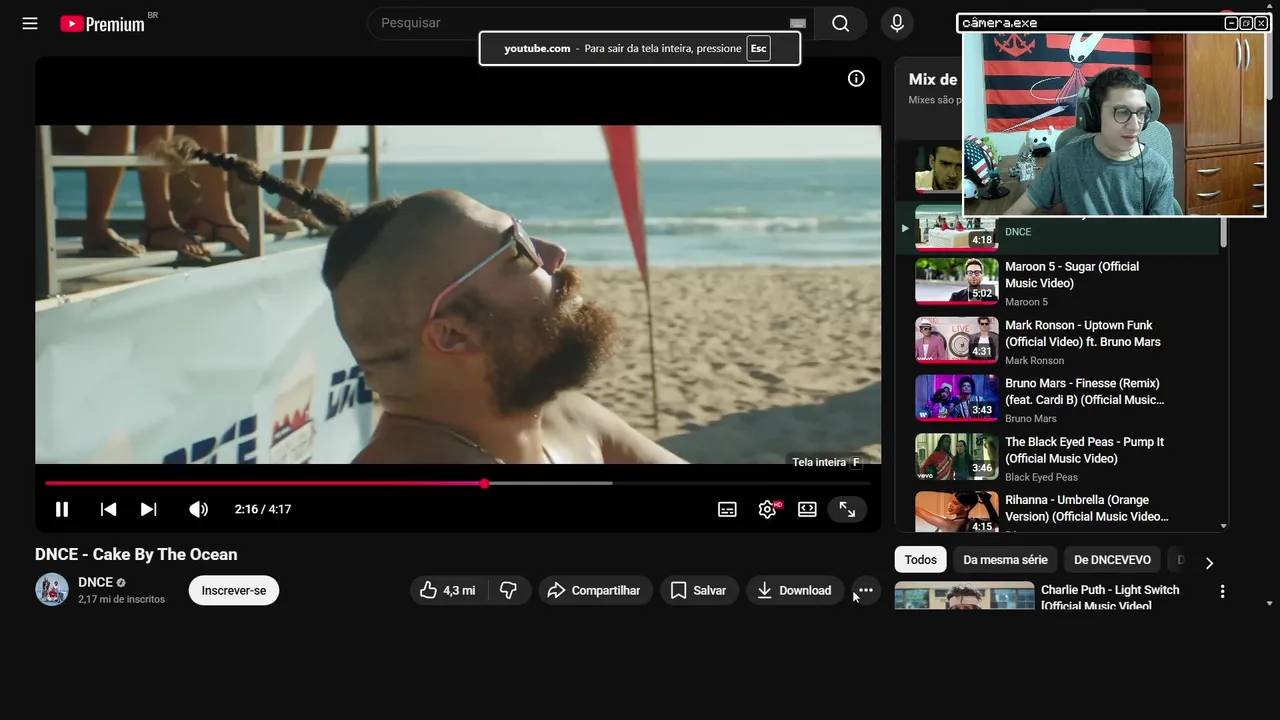Screen dimensions: 1280x720
Task: Select the De DNCEVEVO chip
Action: 1112,560
